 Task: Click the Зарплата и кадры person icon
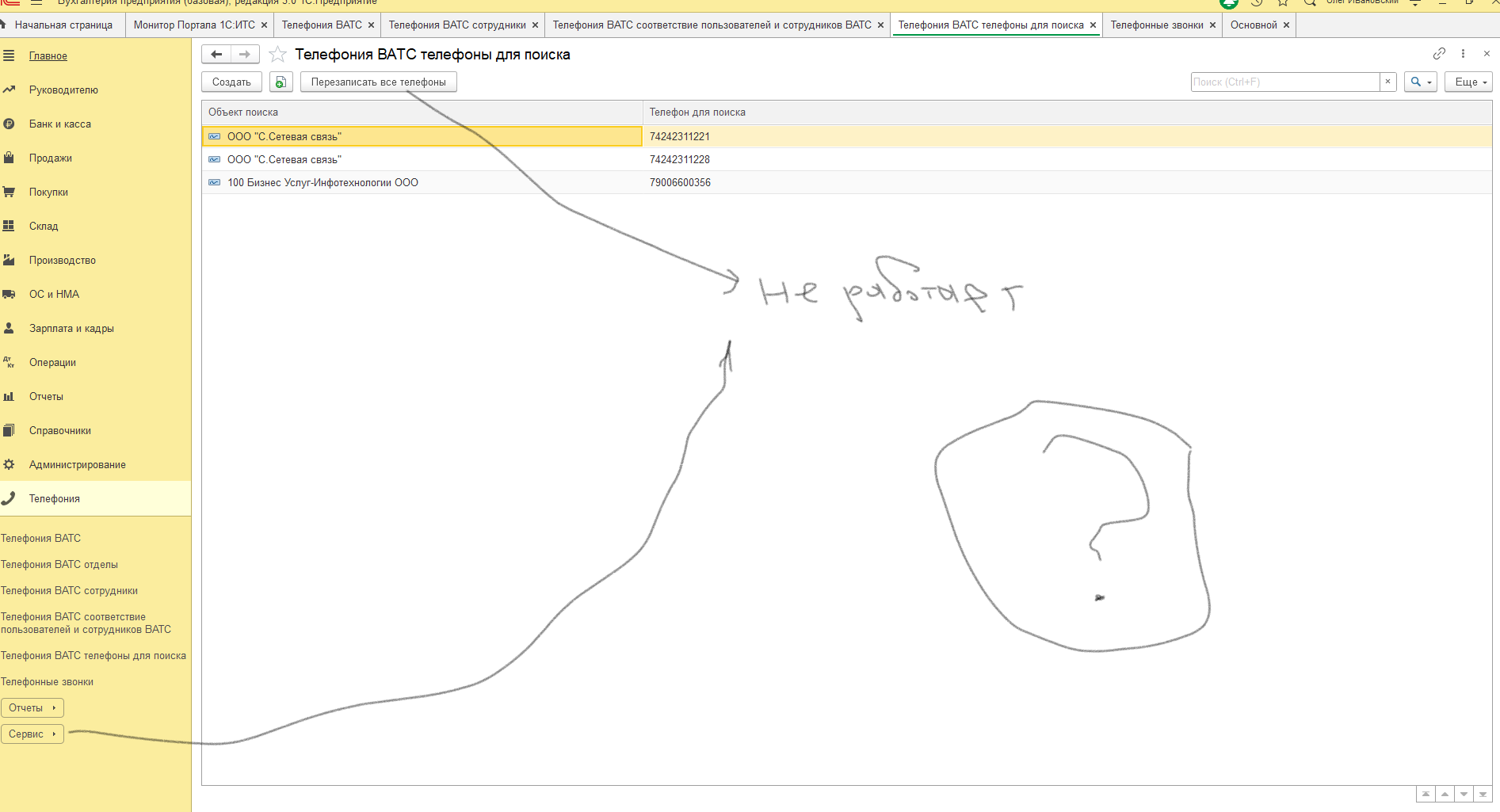pyautogui.click(x=9, y=328)
